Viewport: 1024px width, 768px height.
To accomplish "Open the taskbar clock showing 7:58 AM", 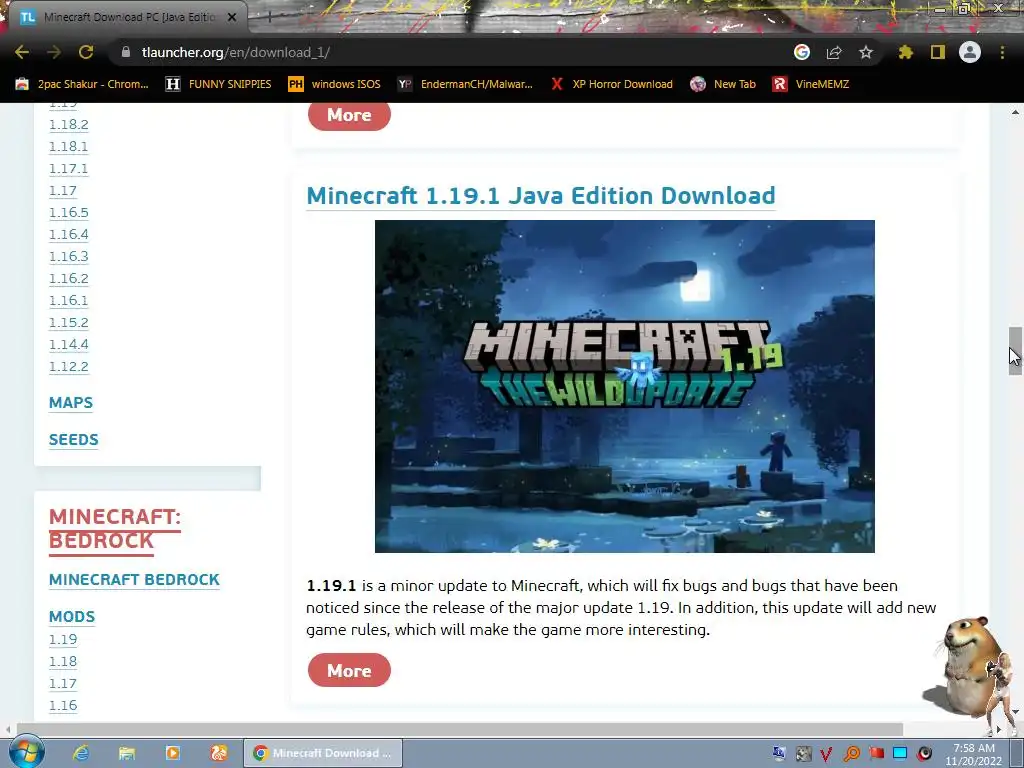I will [974, 754].
